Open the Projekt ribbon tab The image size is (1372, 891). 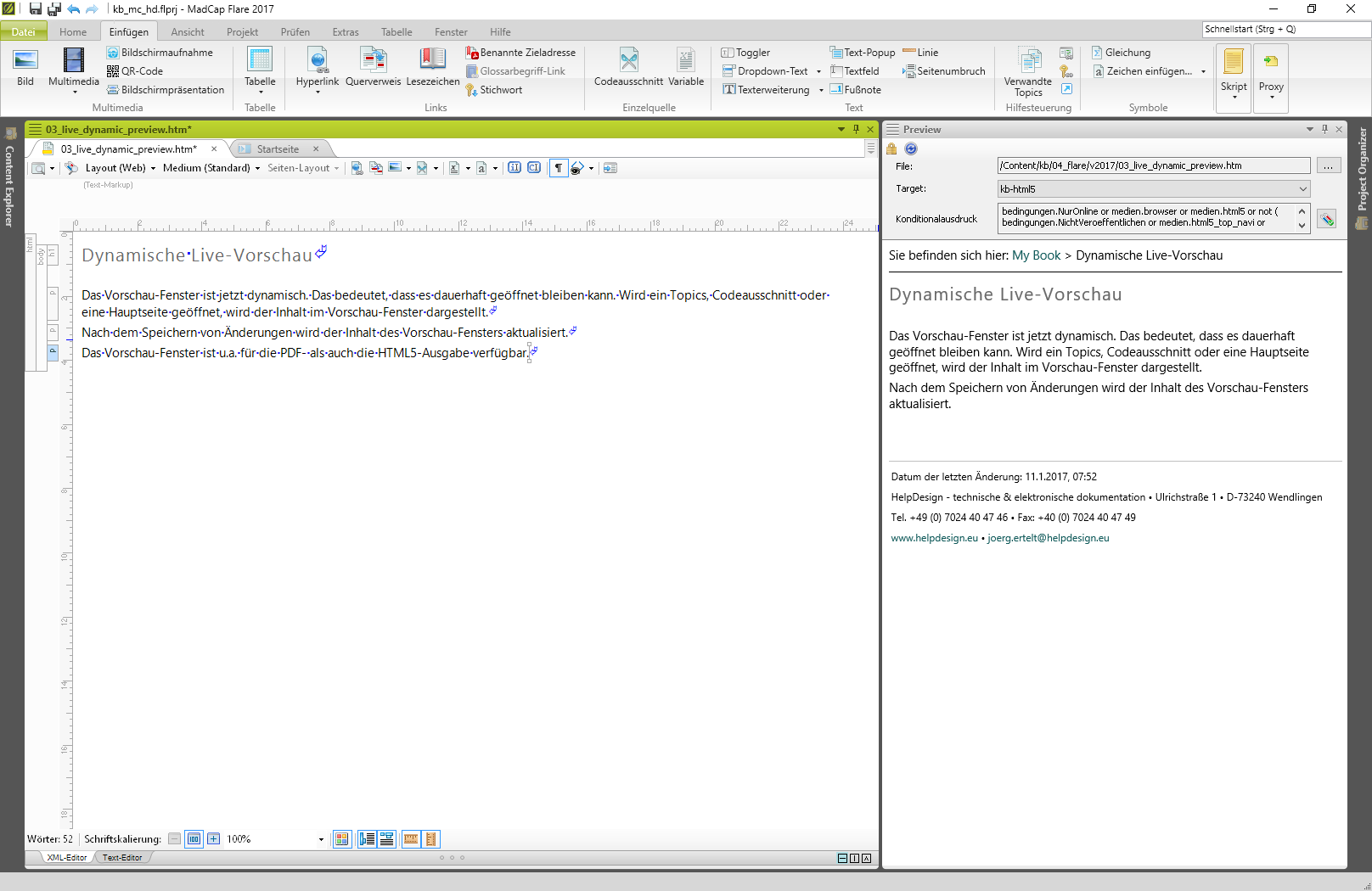click(x=242, y=32)
